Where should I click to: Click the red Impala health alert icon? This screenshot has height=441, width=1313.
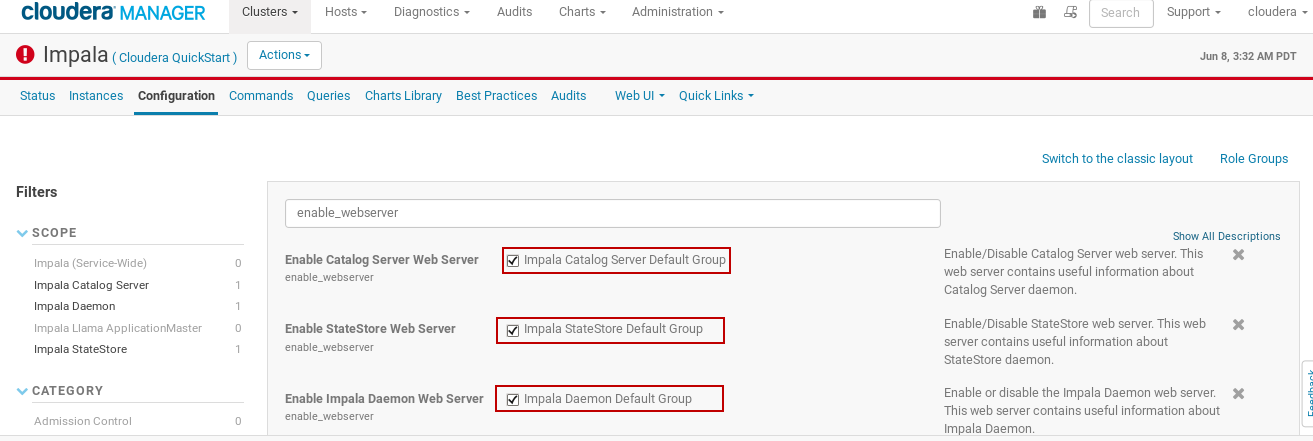(x=26, y=55)
